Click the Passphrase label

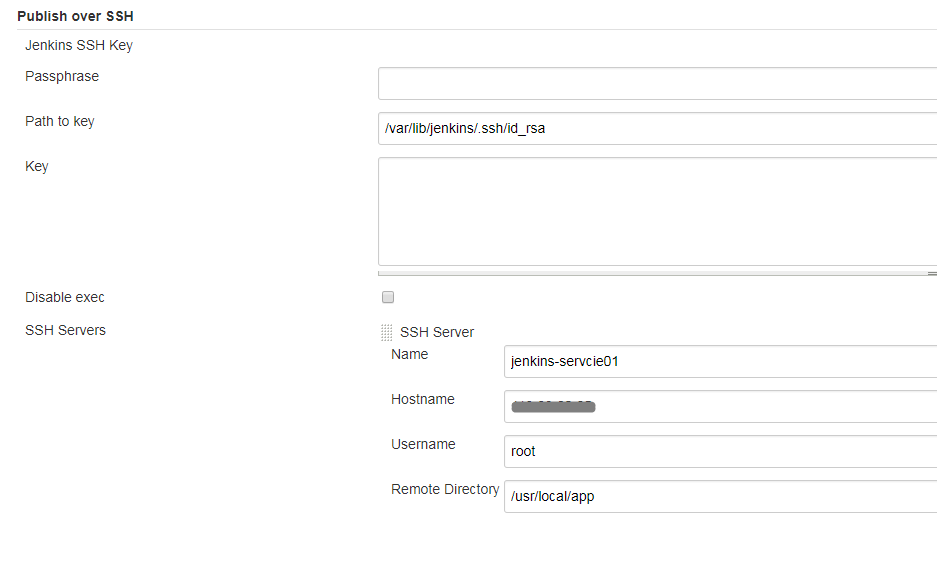62,76
